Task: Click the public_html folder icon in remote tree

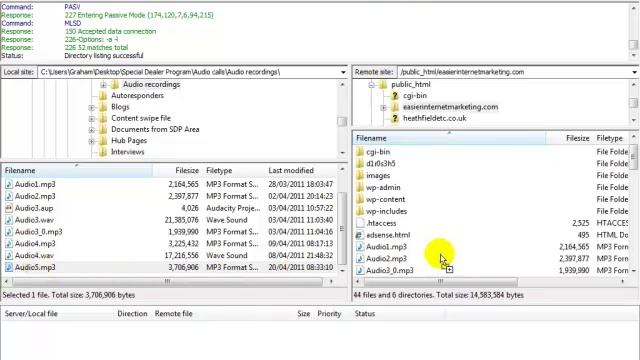Action: click(383, 84)
